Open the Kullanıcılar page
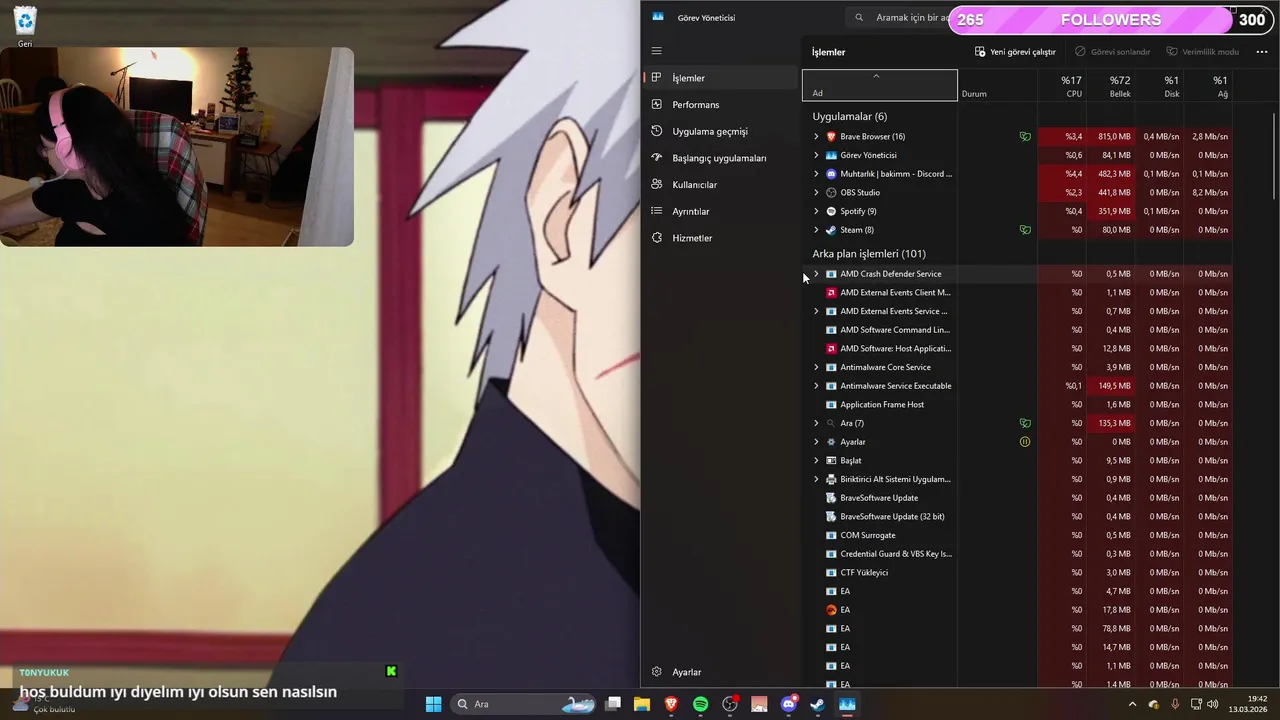 click(x=720, y=184)
